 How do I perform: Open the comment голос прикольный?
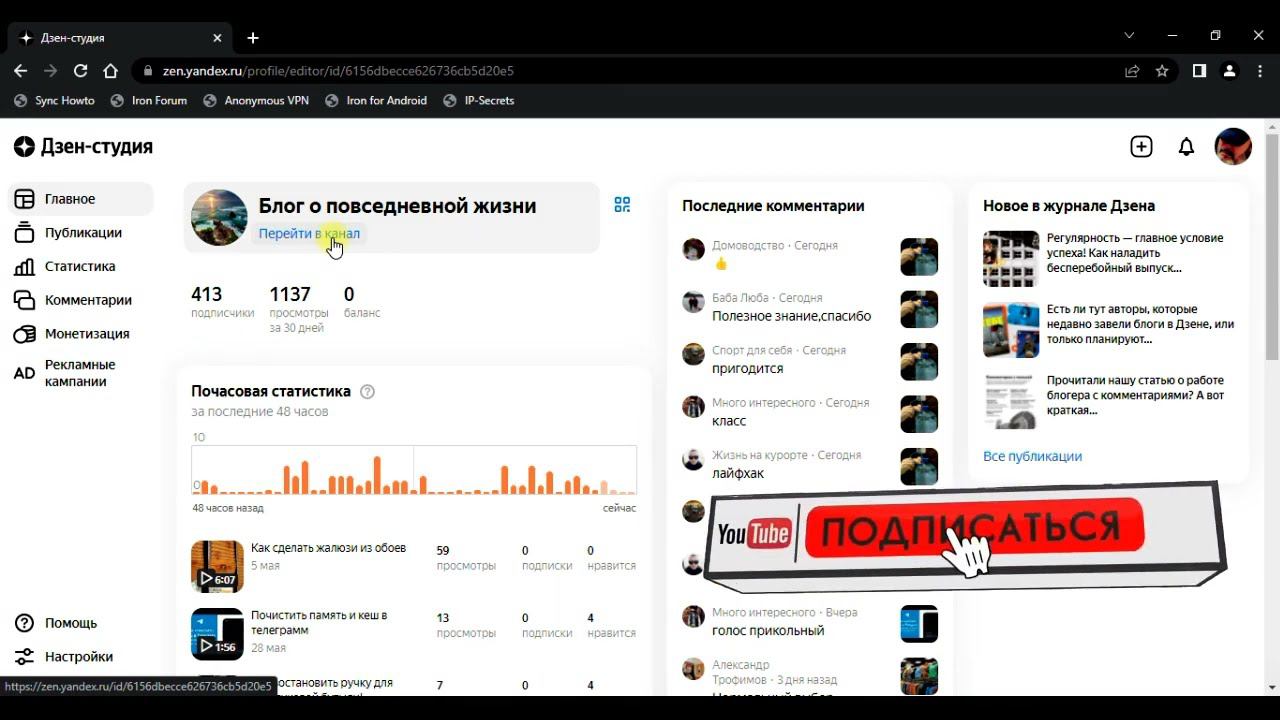768,631
